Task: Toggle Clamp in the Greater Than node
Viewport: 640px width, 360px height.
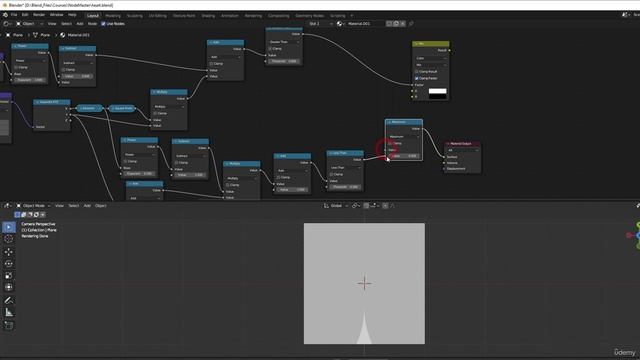Action: 270,49
